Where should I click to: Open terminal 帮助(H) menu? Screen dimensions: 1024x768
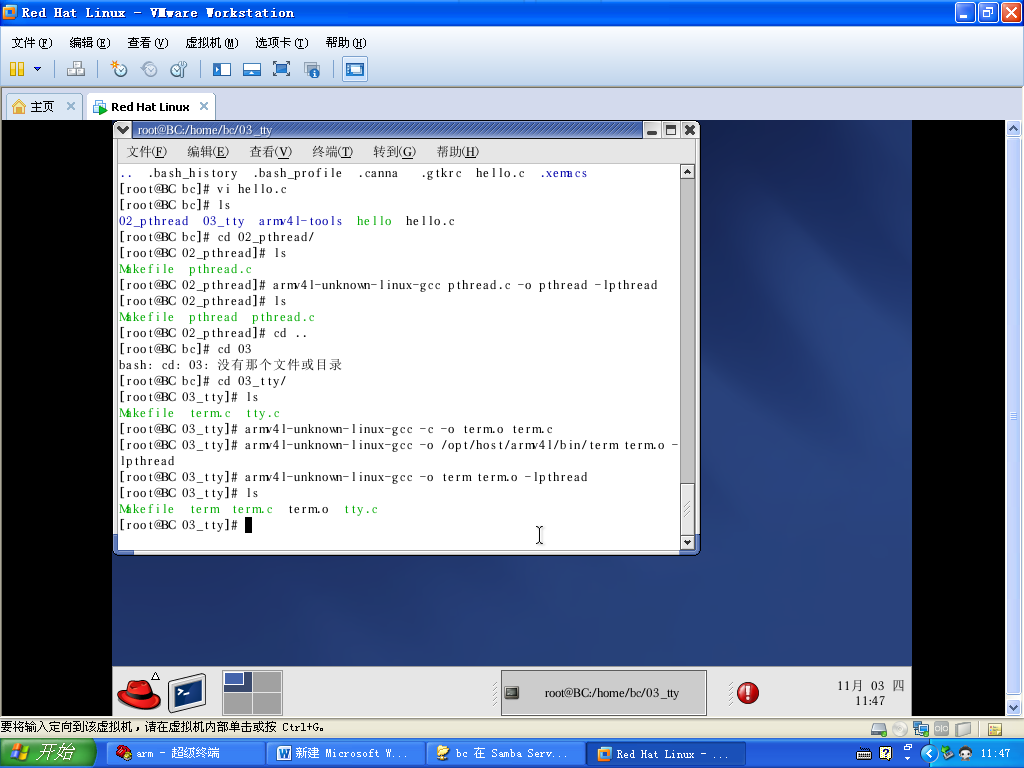click(x=457, y=152)
